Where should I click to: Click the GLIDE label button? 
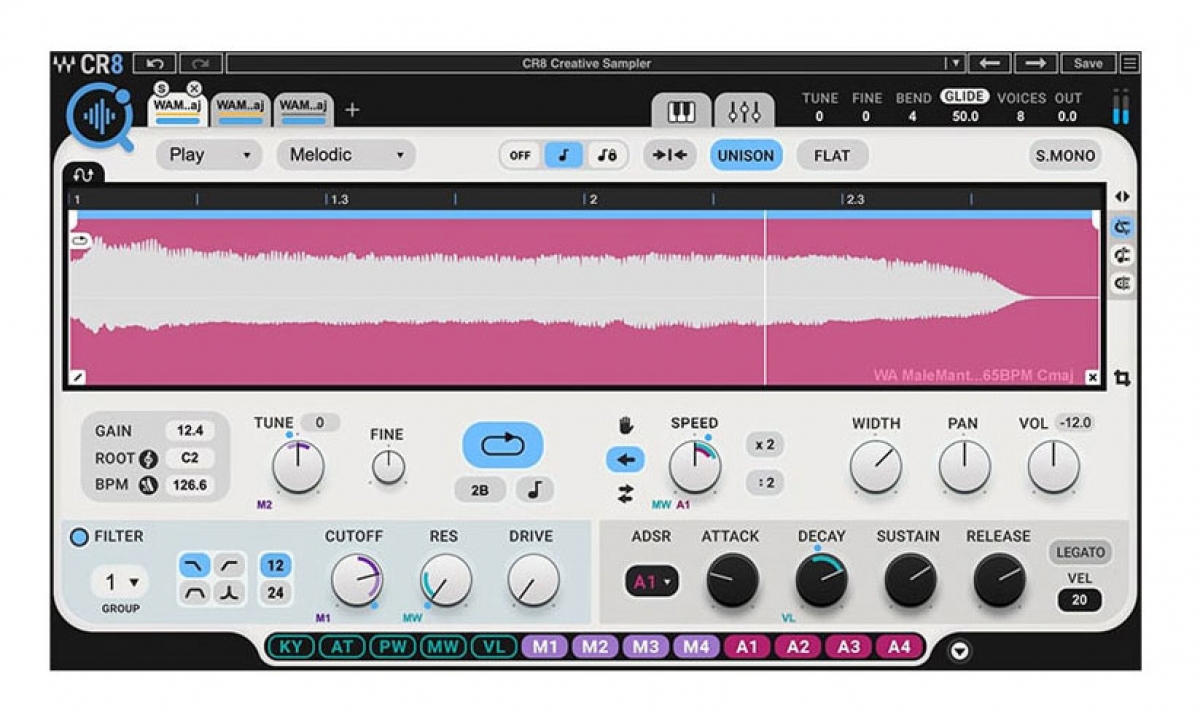[x=964, y=97]
